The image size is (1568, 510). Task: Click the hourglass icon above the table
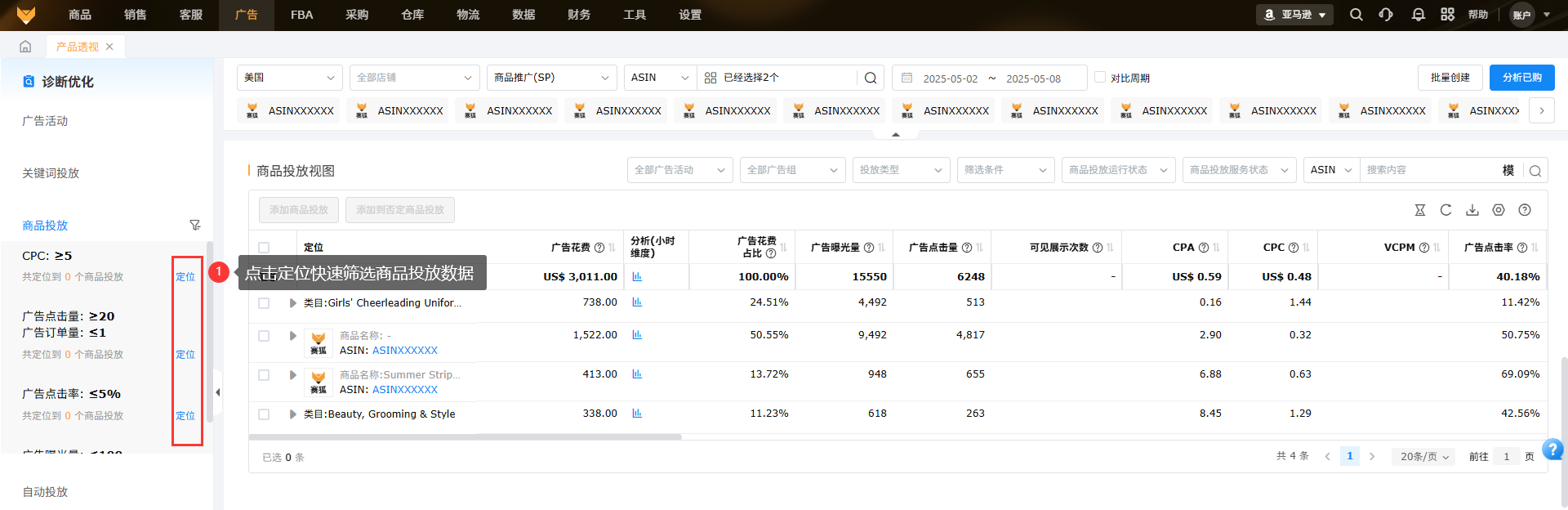tap(1419, 210)
